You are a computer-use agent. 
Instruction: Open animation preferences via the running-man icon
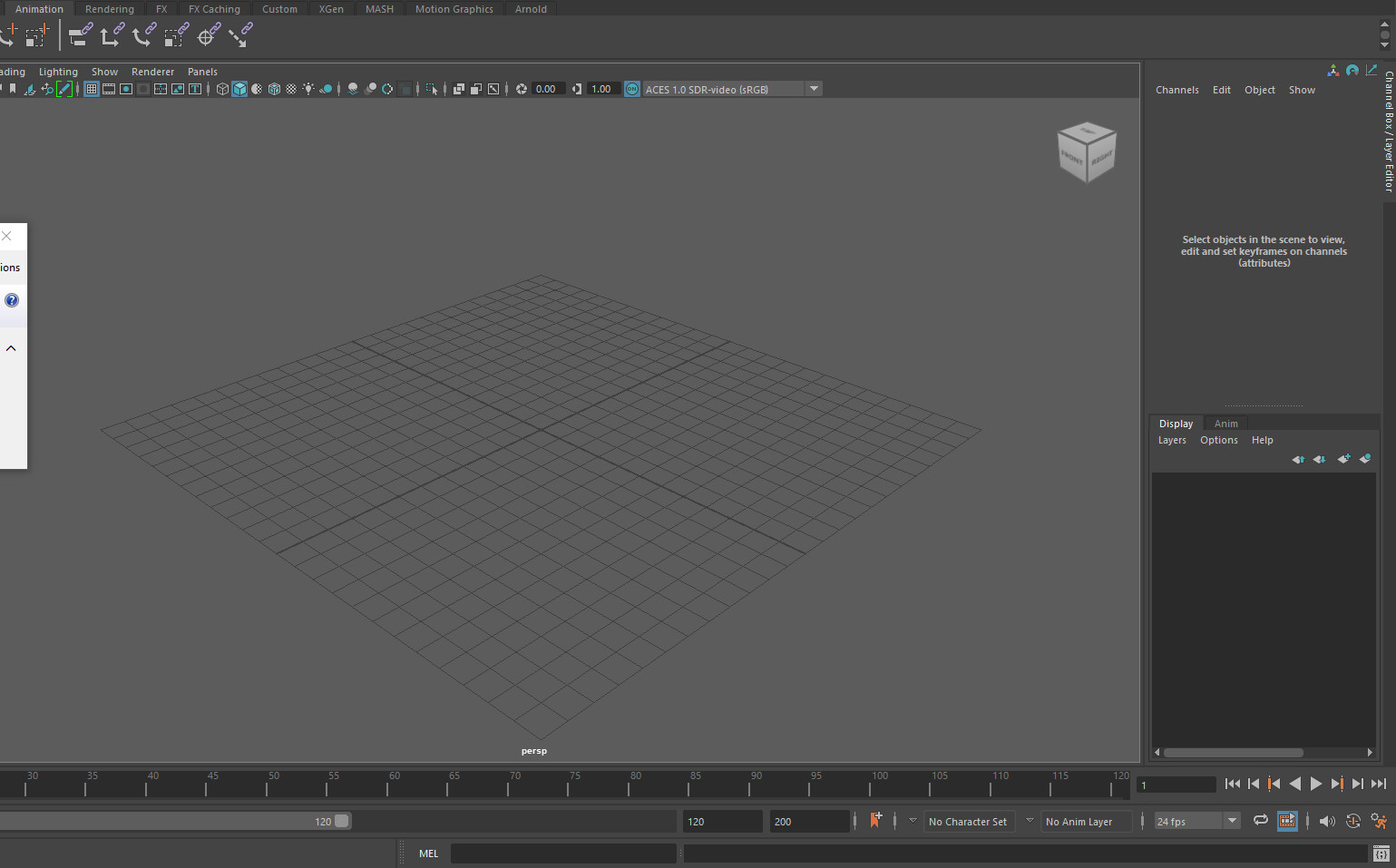(x=1380, y=820)
